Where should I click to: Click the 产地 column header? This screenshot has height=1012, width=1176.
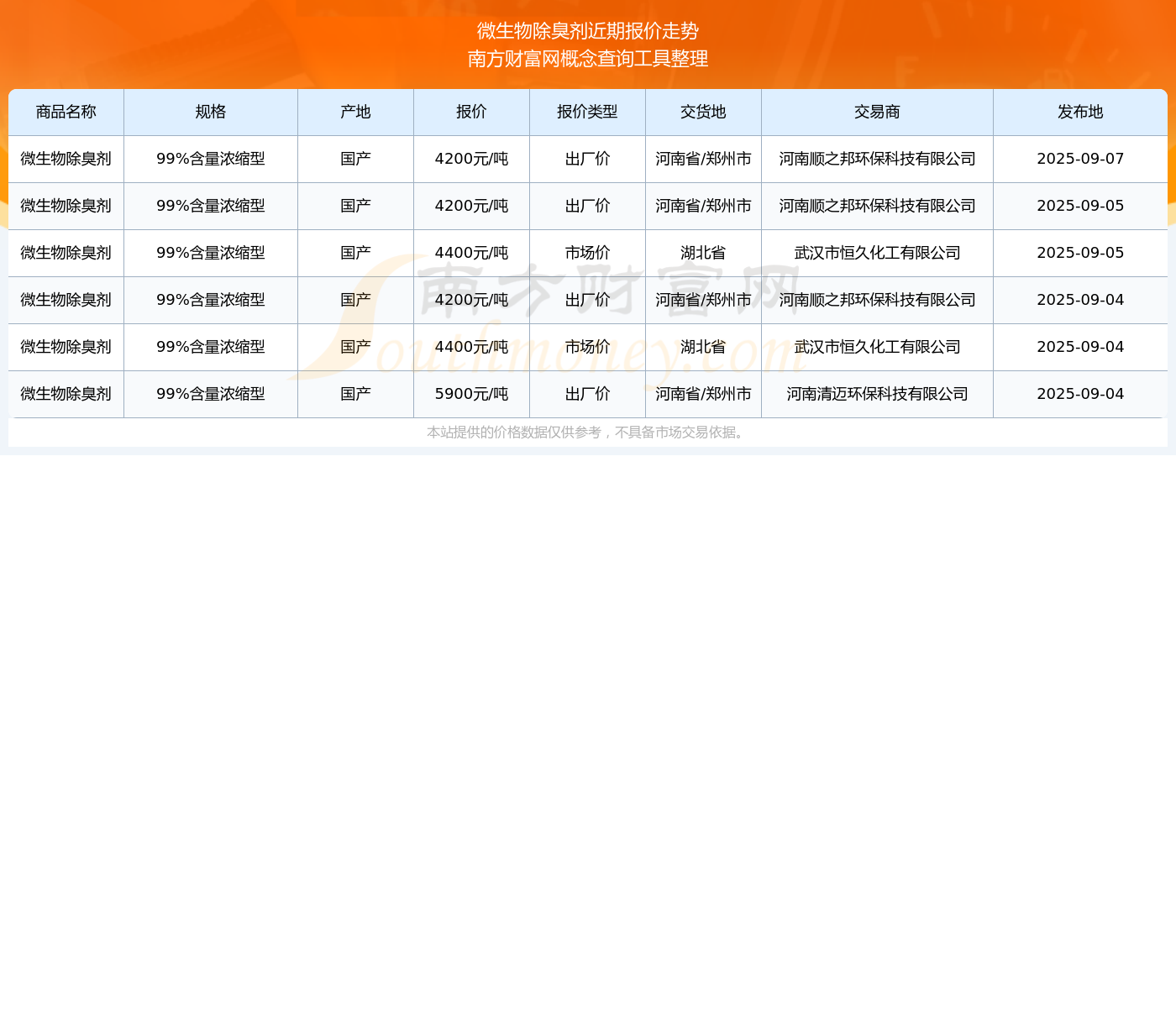[355, 112]
